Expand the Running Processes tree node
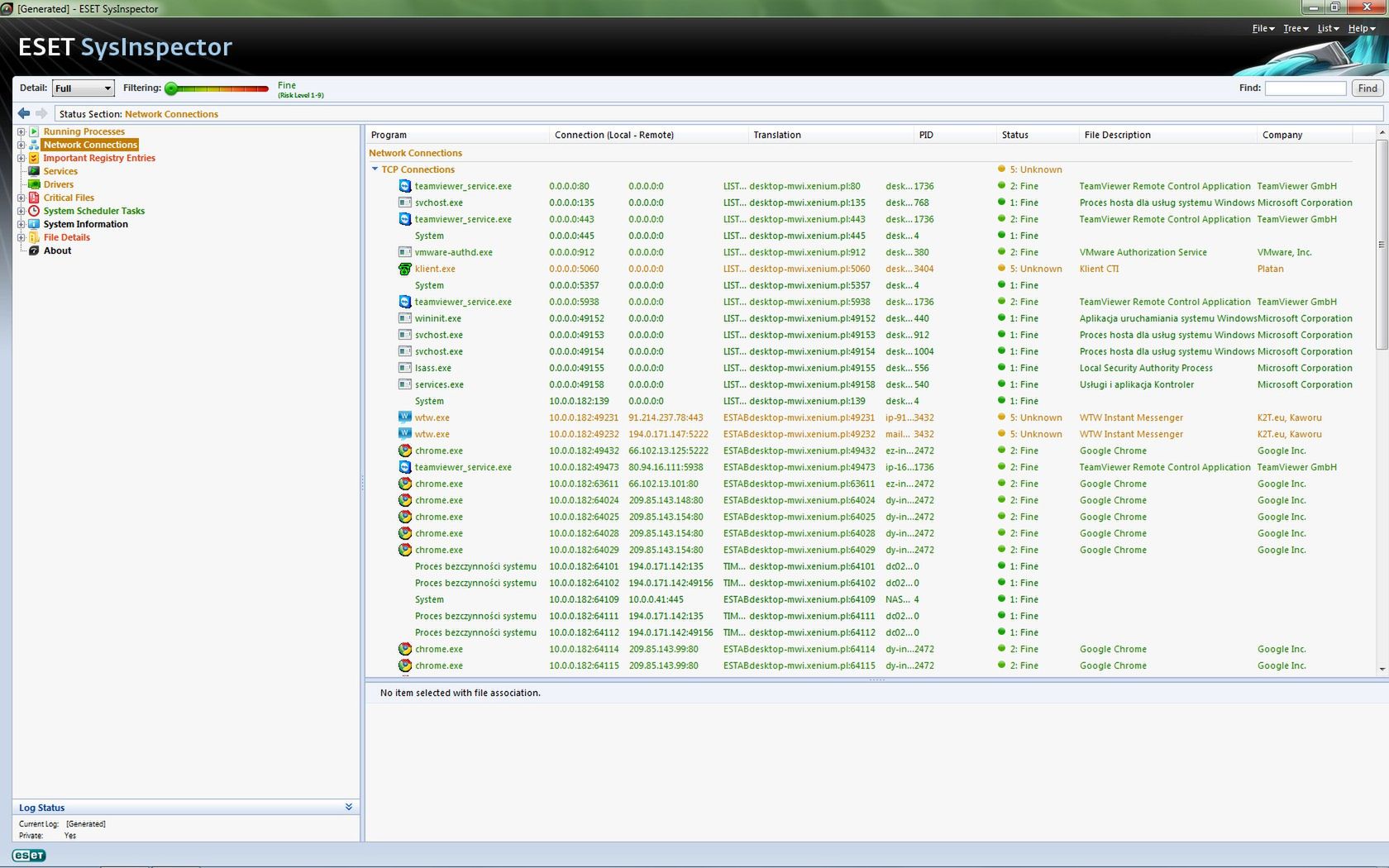 (21, 131)
